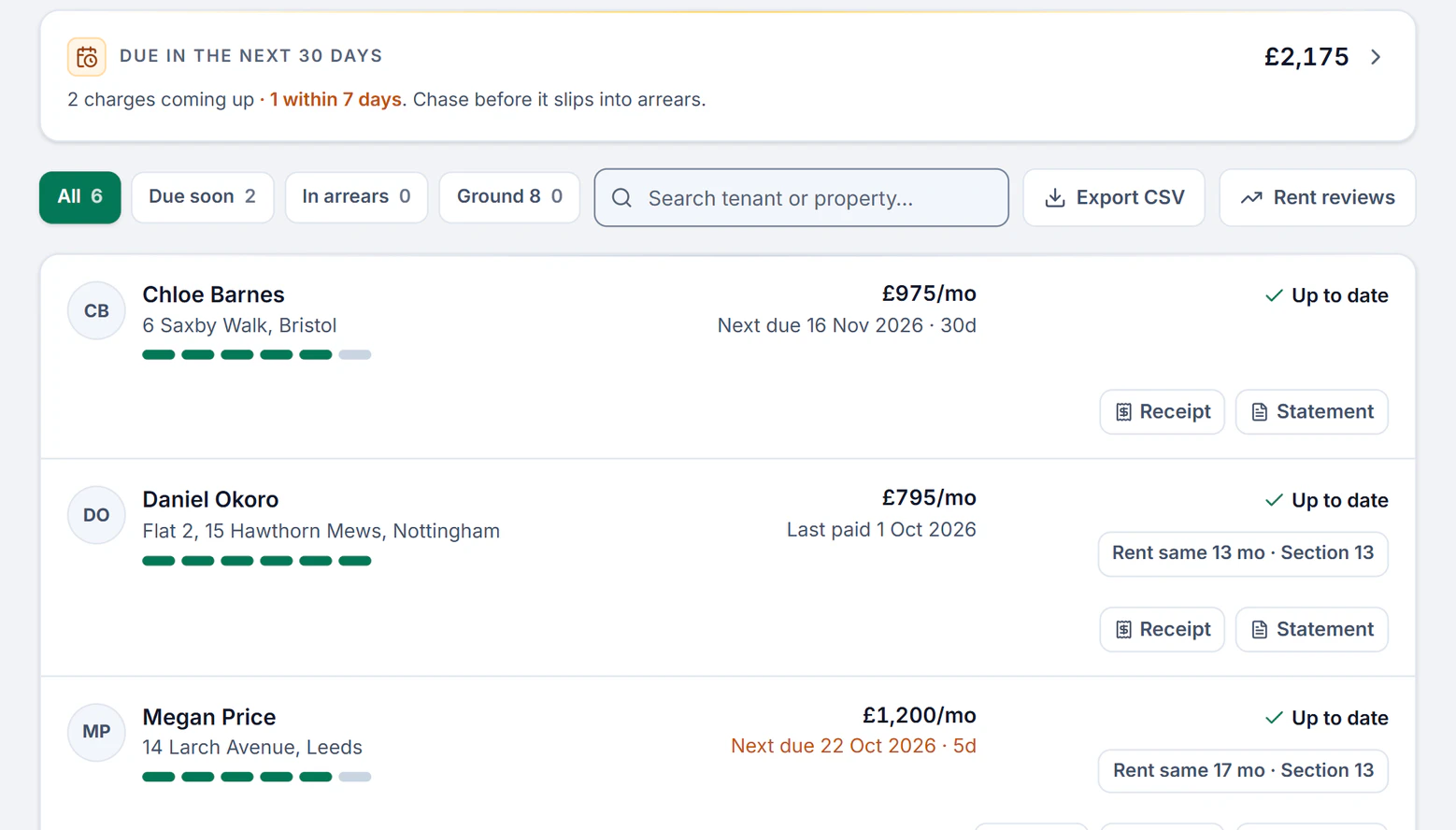Open Rent reviews
This screenshot has height=830, width=1456.
click(x=1317, y=197)
